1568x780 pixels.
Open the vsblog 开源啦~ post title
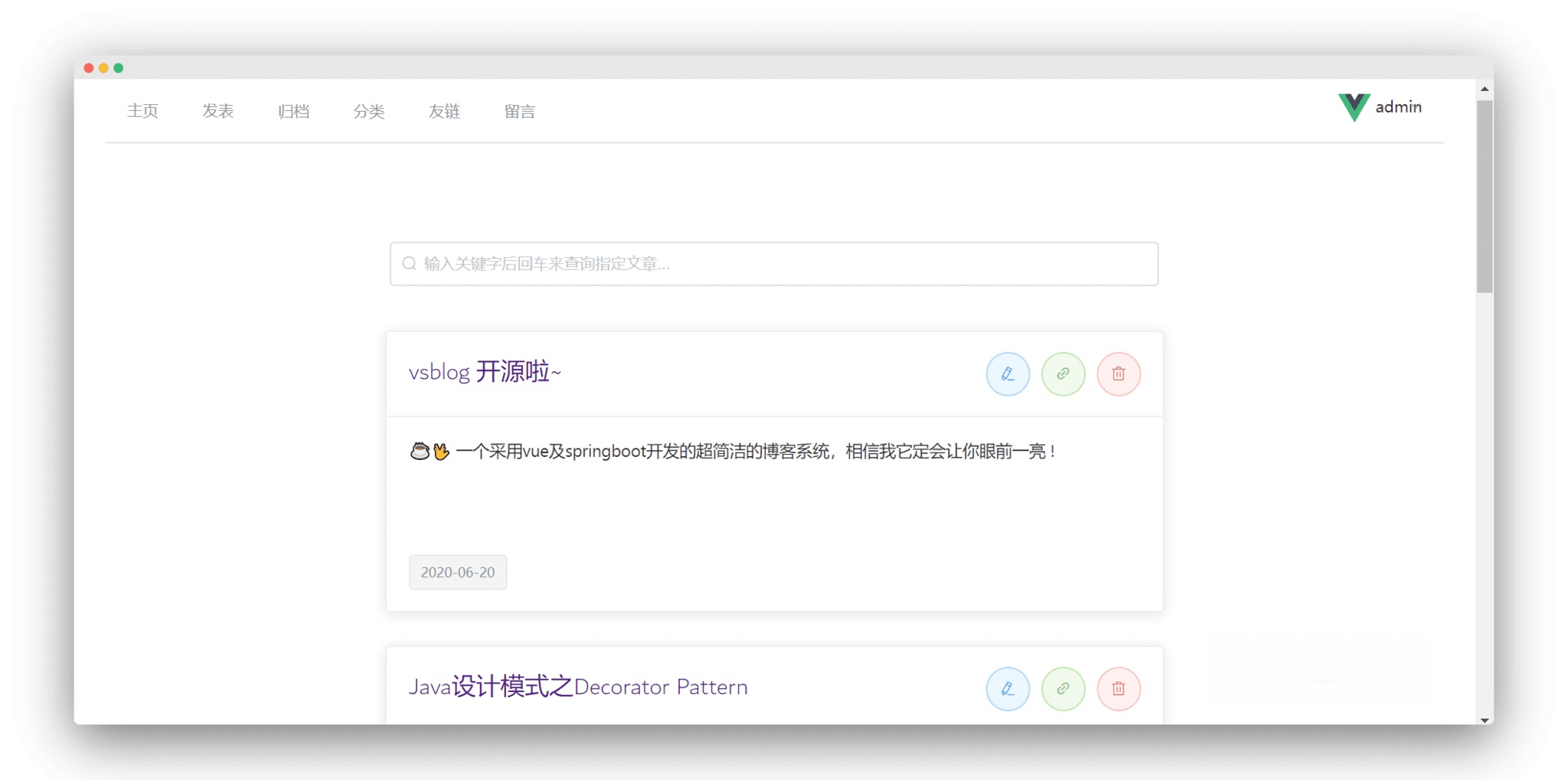click(485, 372)
